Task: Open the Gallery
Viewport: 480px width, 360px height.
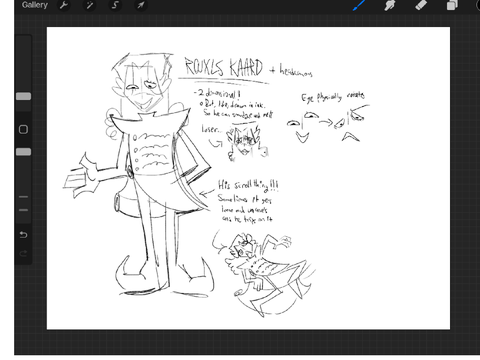Action: coord(35,5)
